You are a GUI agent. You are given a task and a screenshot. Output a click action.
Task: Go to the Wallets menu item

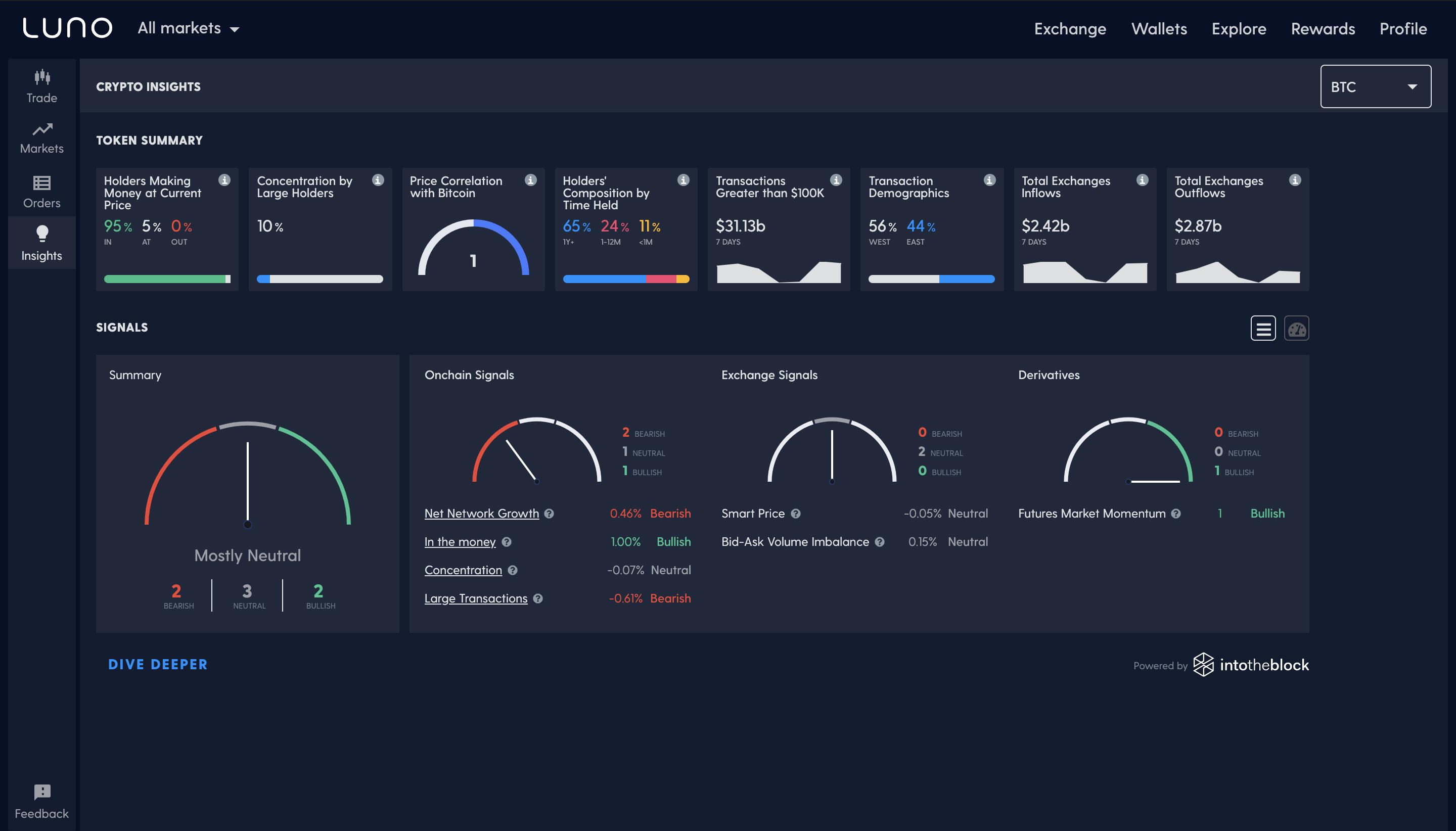[x=1159, y=28]
